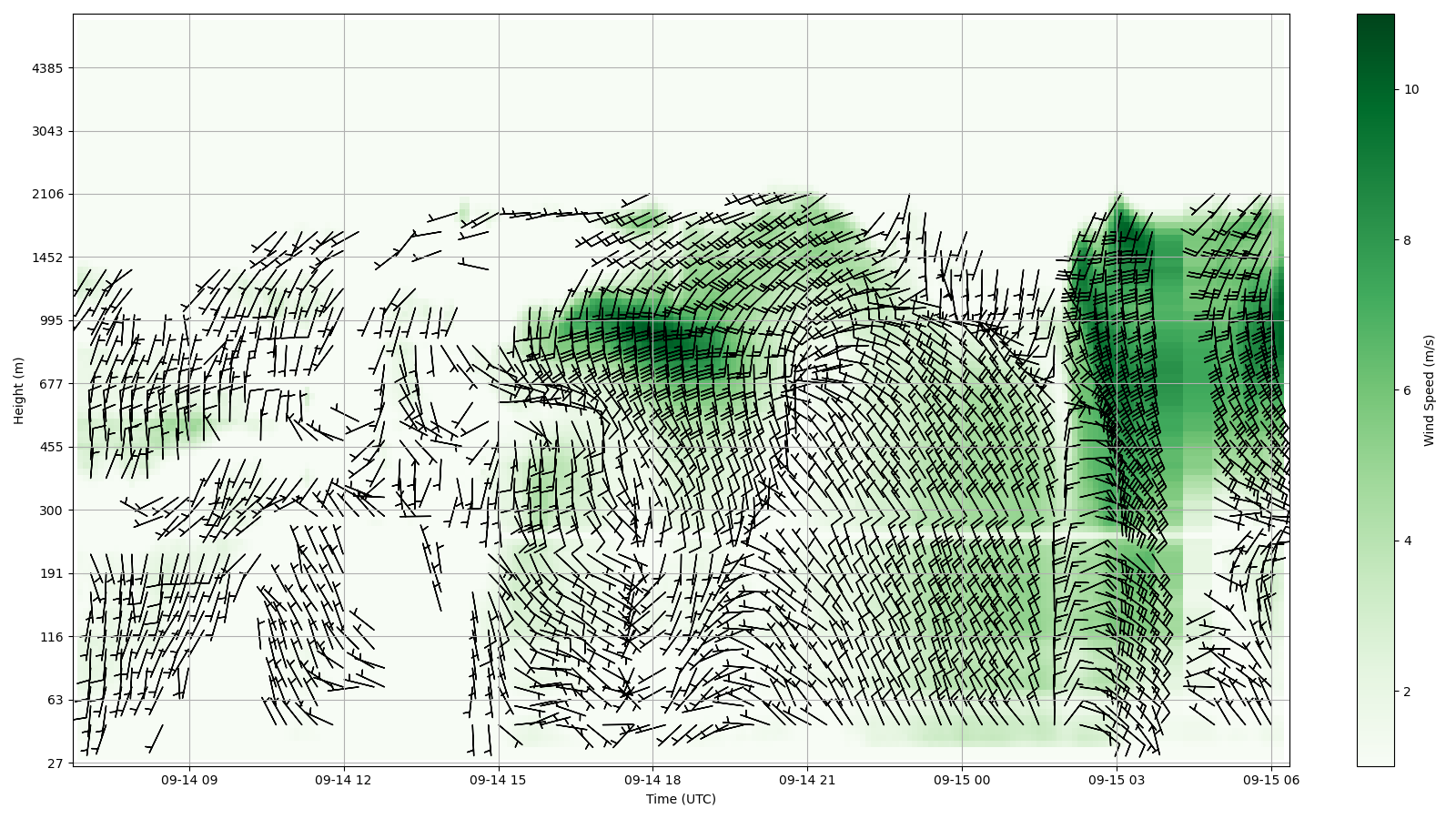Pick the 09-14 18 time tick
The width and height of the screenshot is (1456, 819).
(652, 780)
